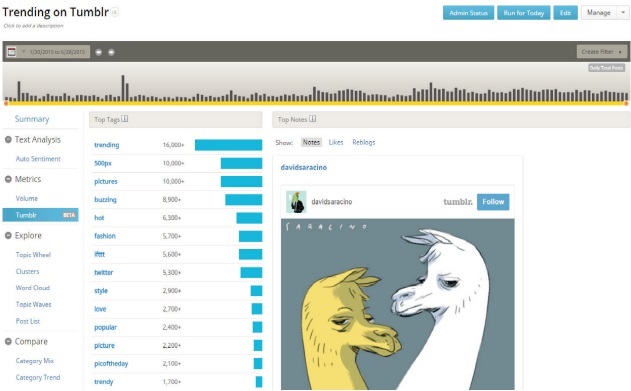Click the left orange timeline handle
631x391 pixels.
(x=6, y=103)
